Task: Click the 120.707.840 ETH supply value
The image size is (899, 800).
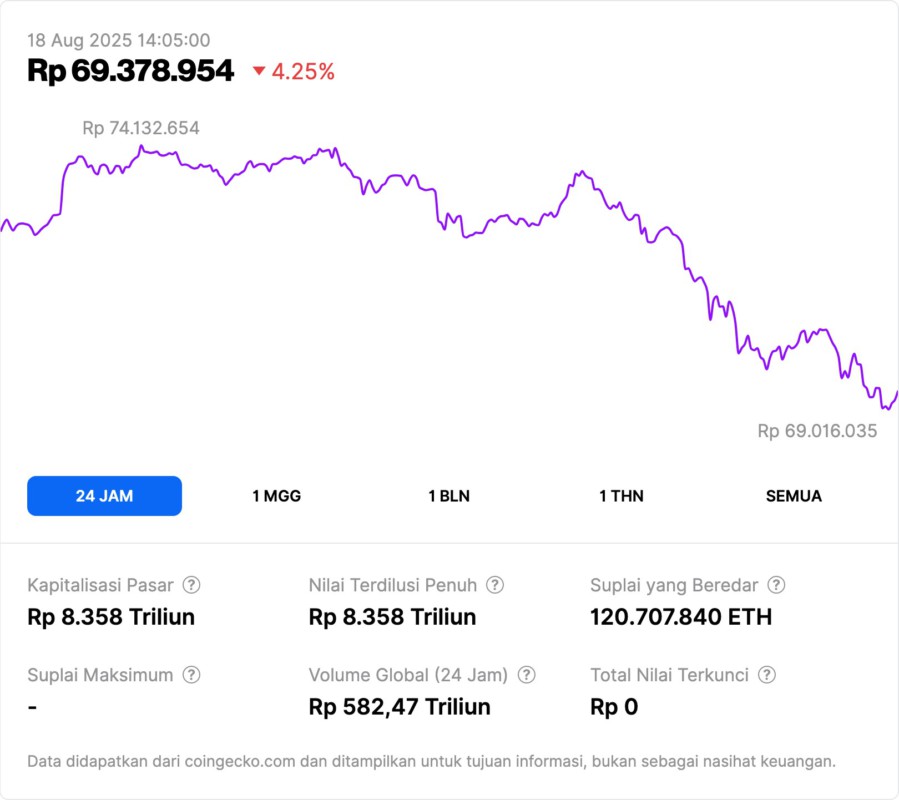Action: click(681, 617)
